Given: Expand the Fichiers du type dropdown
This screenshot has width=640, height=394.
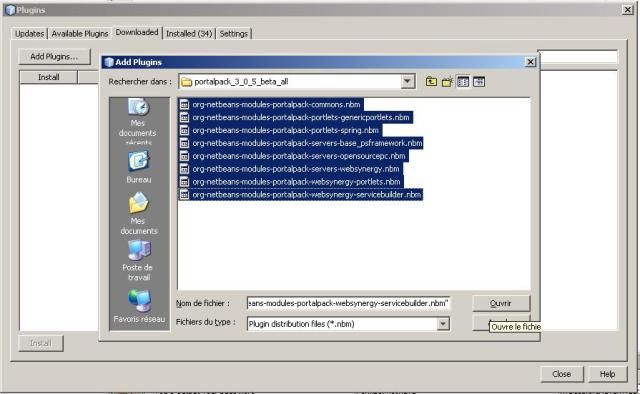Looking at the screenshot, I should [442, 324].
